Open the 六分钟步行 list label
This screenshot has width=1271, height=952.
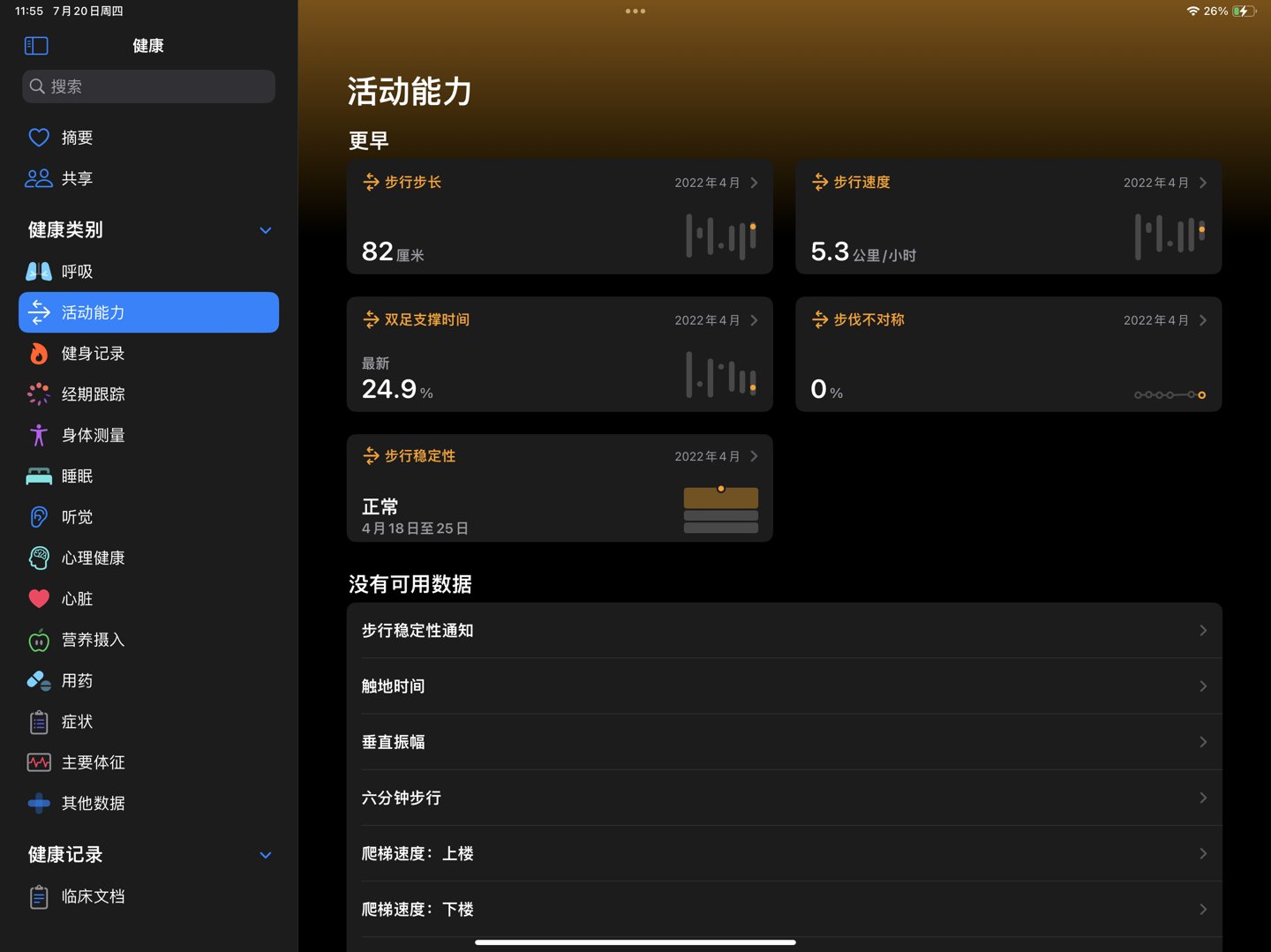click(x=401, y=798)
